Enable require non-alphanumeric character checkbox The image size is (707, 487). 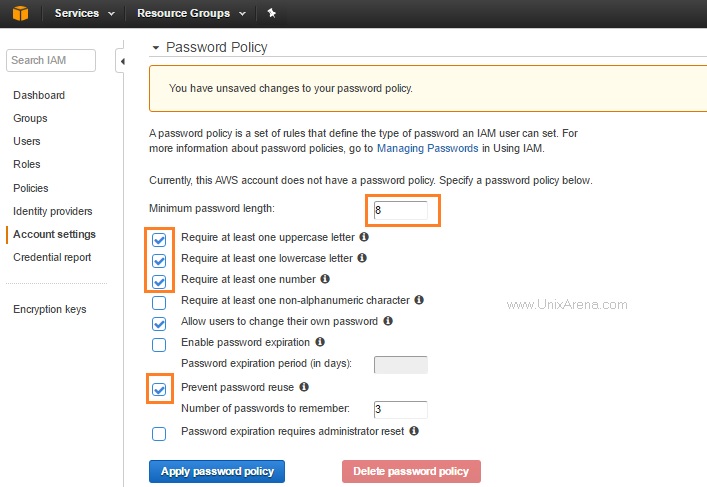pyautogui.click(x=159, y=302)
